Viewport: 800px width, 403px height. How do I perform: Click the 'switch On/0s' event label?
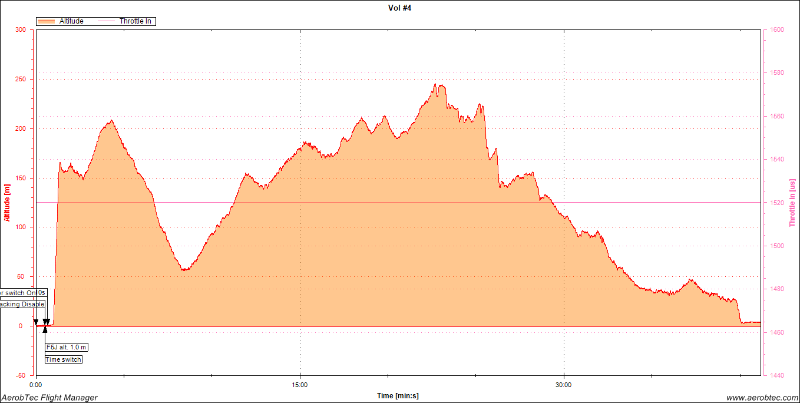click(23, 291)
